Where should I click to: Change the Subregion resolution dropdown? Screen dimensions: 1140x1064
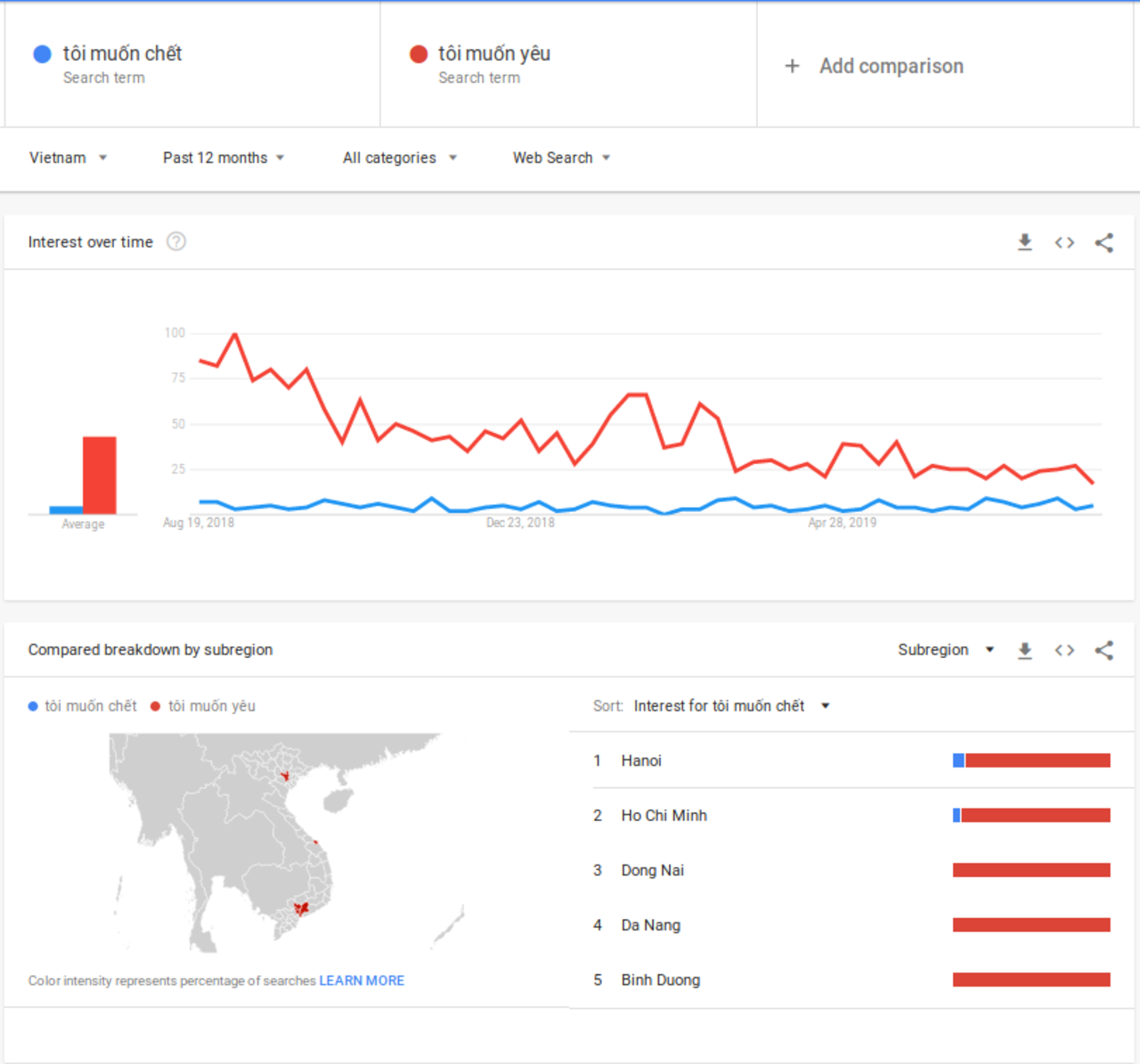pos(946,650)
